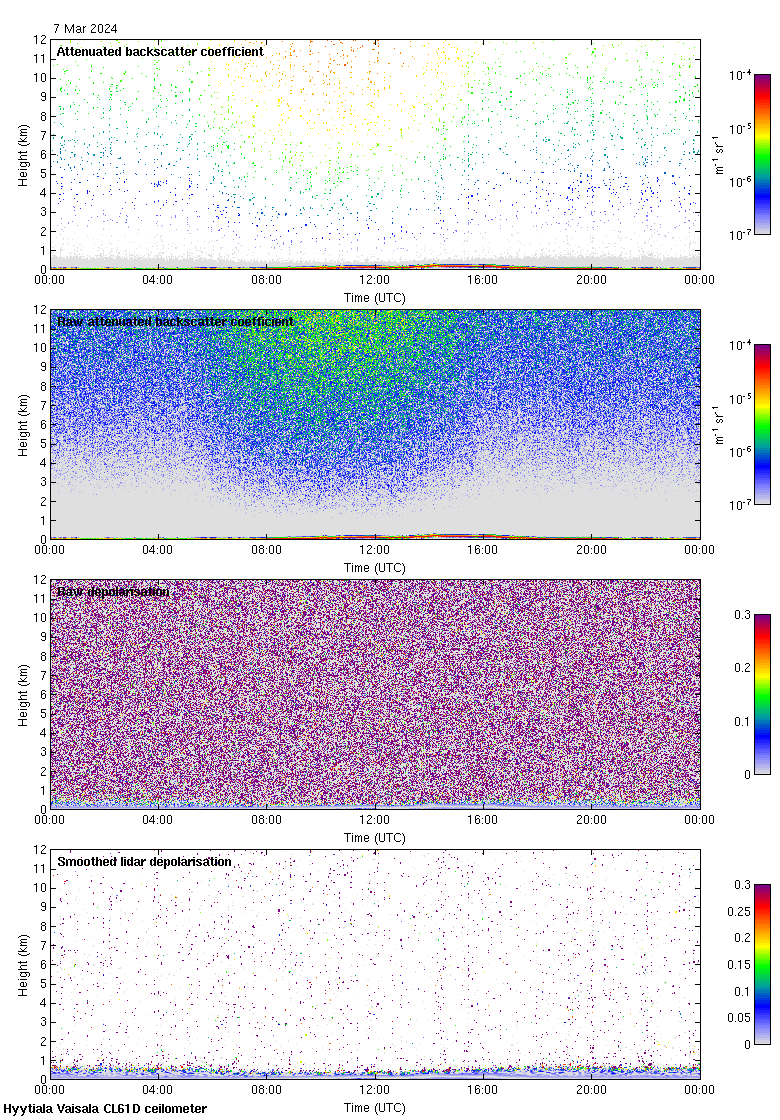Click the "7 Mar 2024" date label
This screenshot has width=780, height=1120.
click(x=85, y=29)
